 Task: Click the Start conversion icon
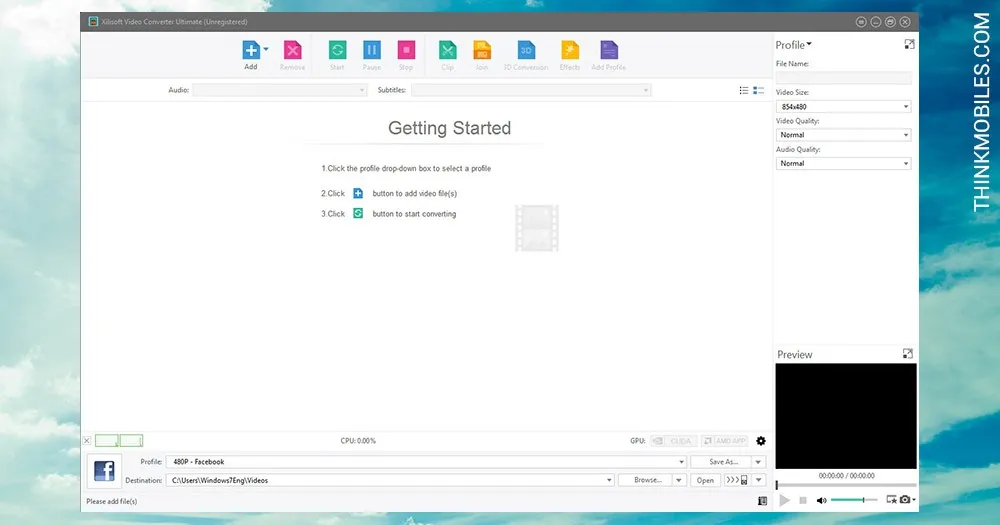[x=337, y=50]
